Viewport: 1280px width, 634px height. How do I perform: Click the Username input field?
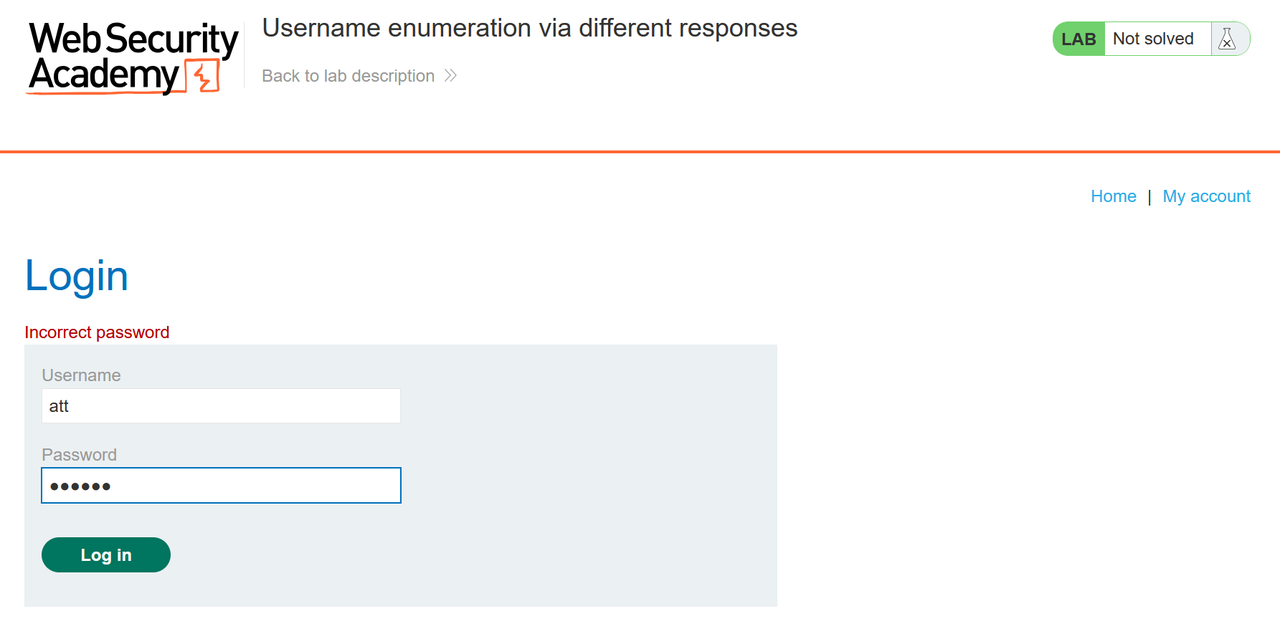[220, 405]
